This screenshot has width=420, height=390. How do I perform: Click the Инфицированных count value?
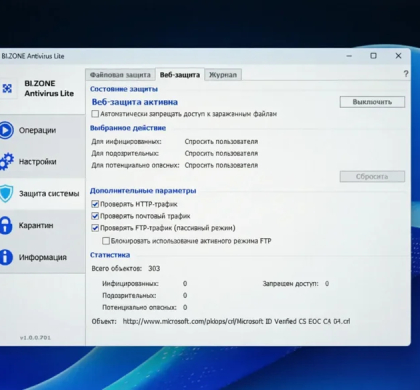point(185,284)
